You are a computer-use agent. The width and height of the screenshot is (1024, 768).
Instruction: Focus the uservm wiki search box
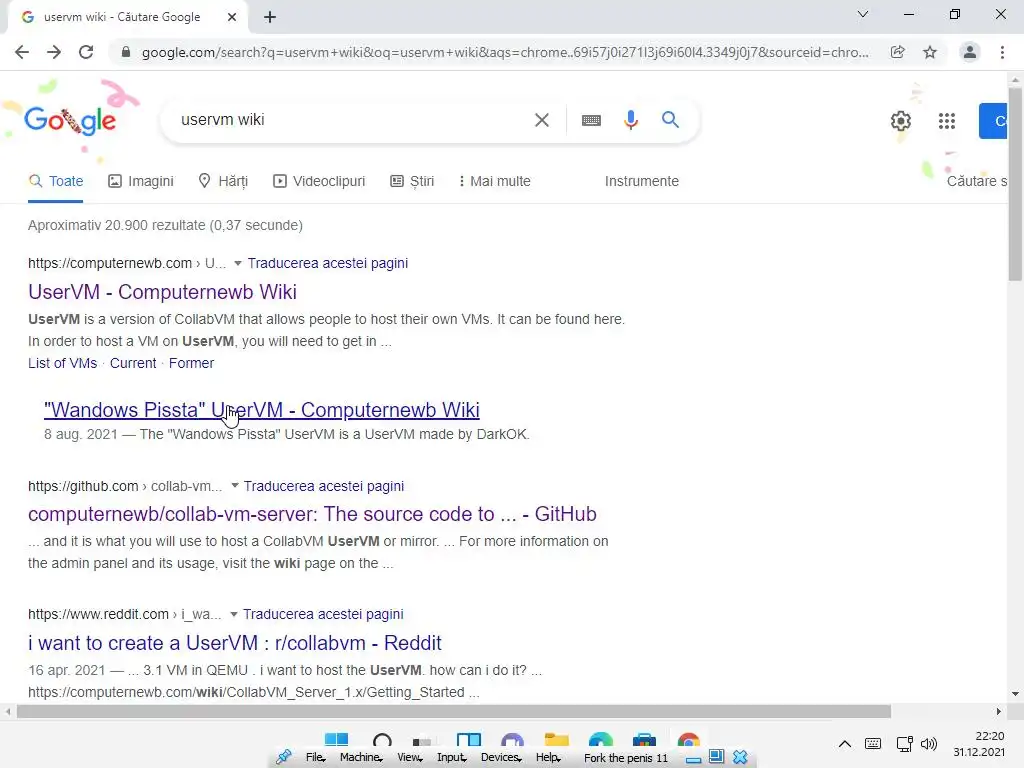tap(353, 120)
